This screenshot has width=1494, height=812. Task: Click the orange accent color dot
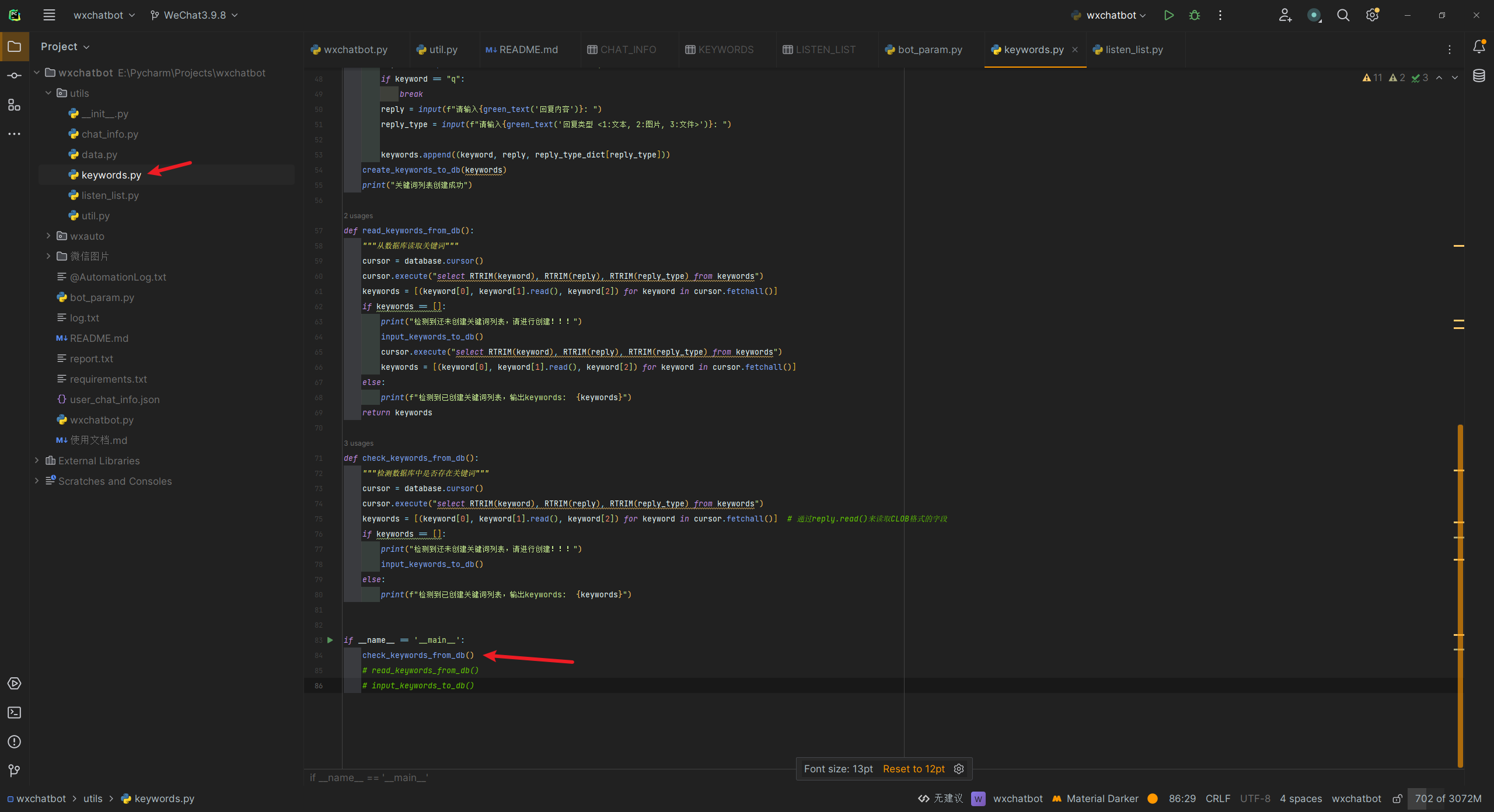pos(1153,799)
